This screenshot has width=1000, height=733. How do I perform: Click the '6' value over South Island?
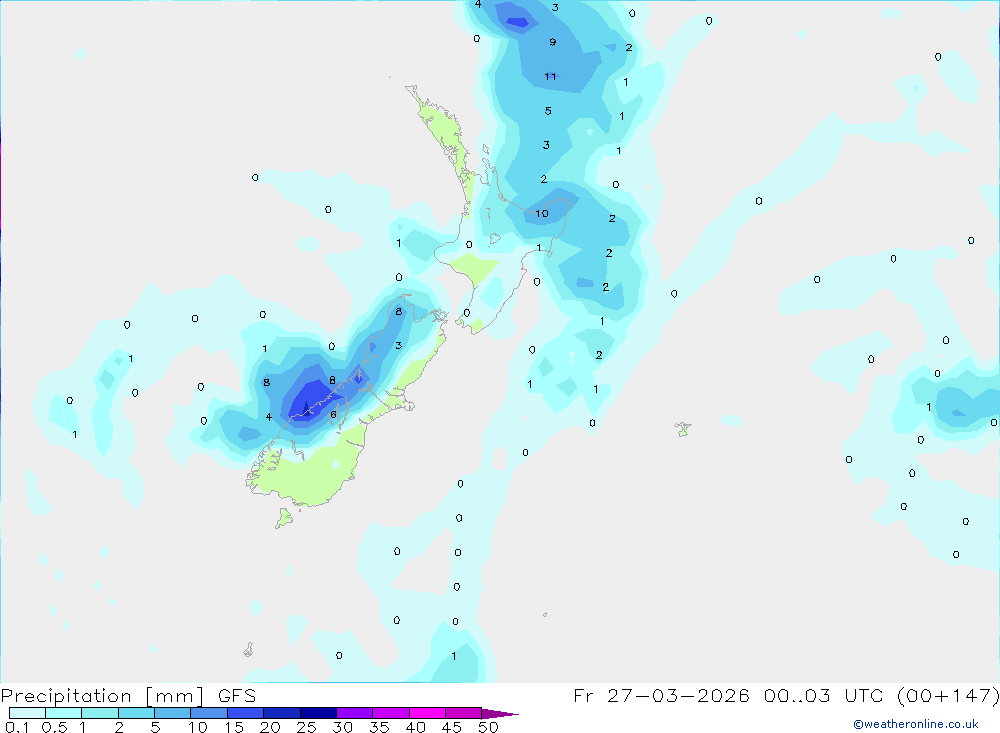tap(333, 415)
